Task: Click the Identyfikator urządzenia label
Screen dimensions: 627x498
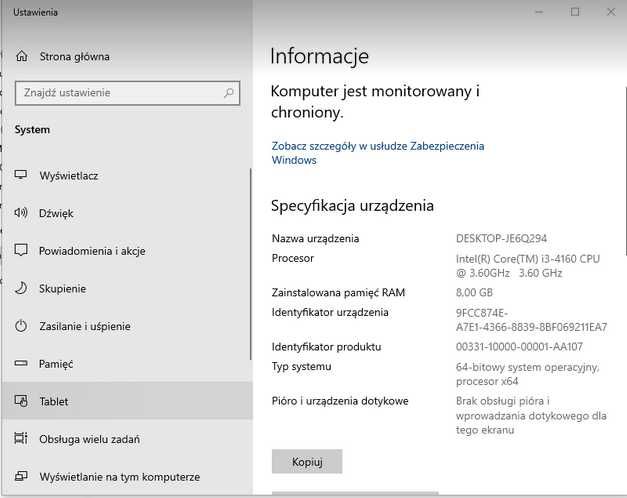Action: coord(330,312)
